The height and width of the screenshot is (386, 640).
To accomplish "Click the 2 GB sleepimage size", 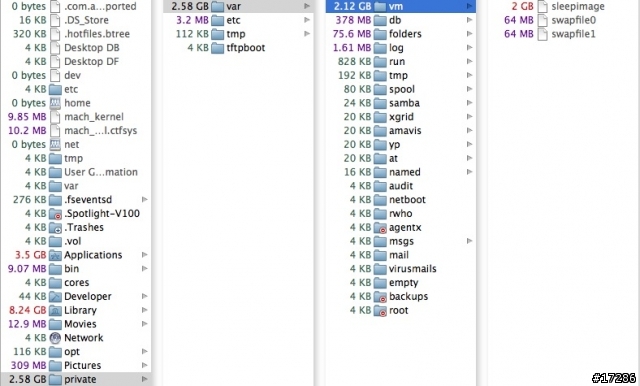I will pyautogui.click(x=522, y=7).
